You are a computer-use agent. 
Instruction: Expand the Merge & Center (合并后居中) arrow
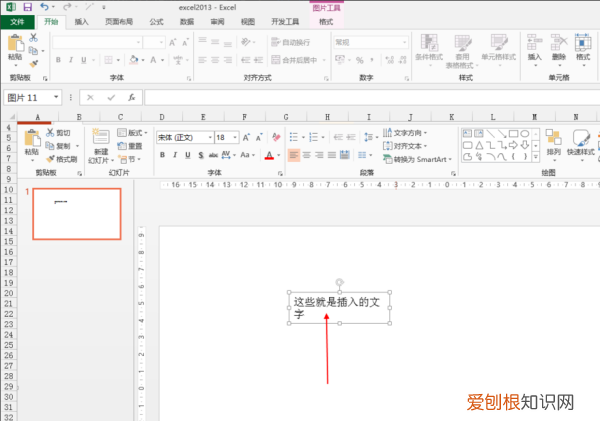click(324, 60)
